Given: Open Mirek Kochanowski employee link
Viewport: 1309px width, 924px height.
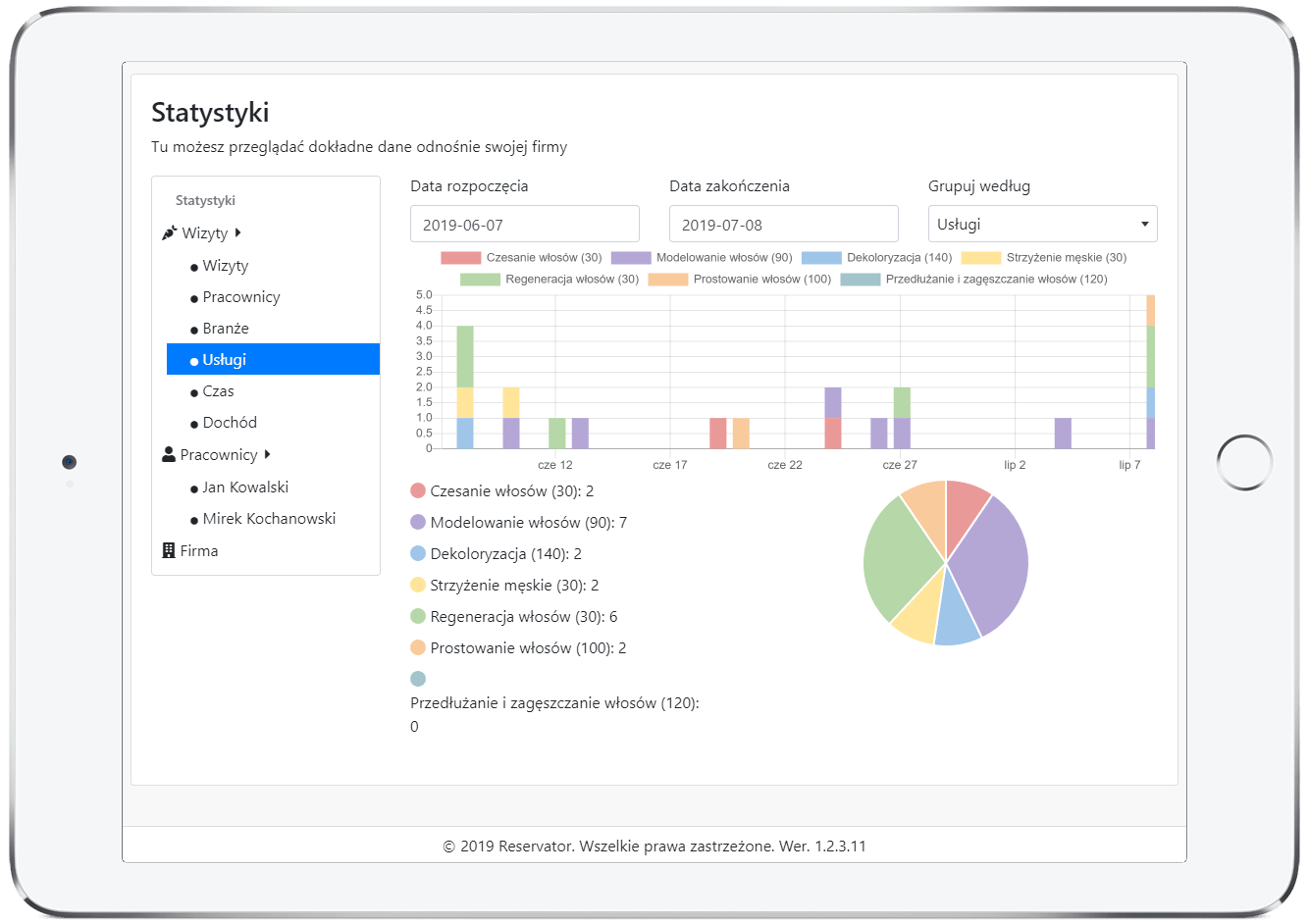Looking at the screenshot, I should [x=269, y=519].
